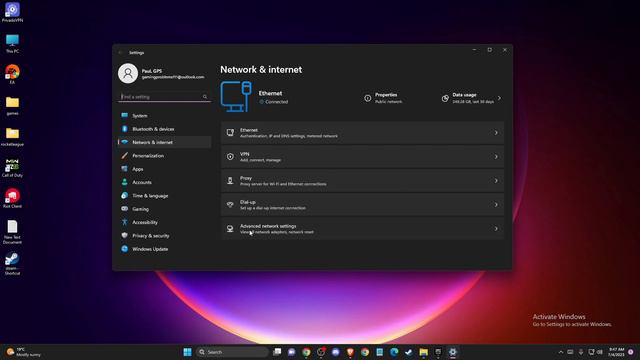Select the games folder on desktop
This screenshot has height=360, width=640.
click(x=12, y=106)
